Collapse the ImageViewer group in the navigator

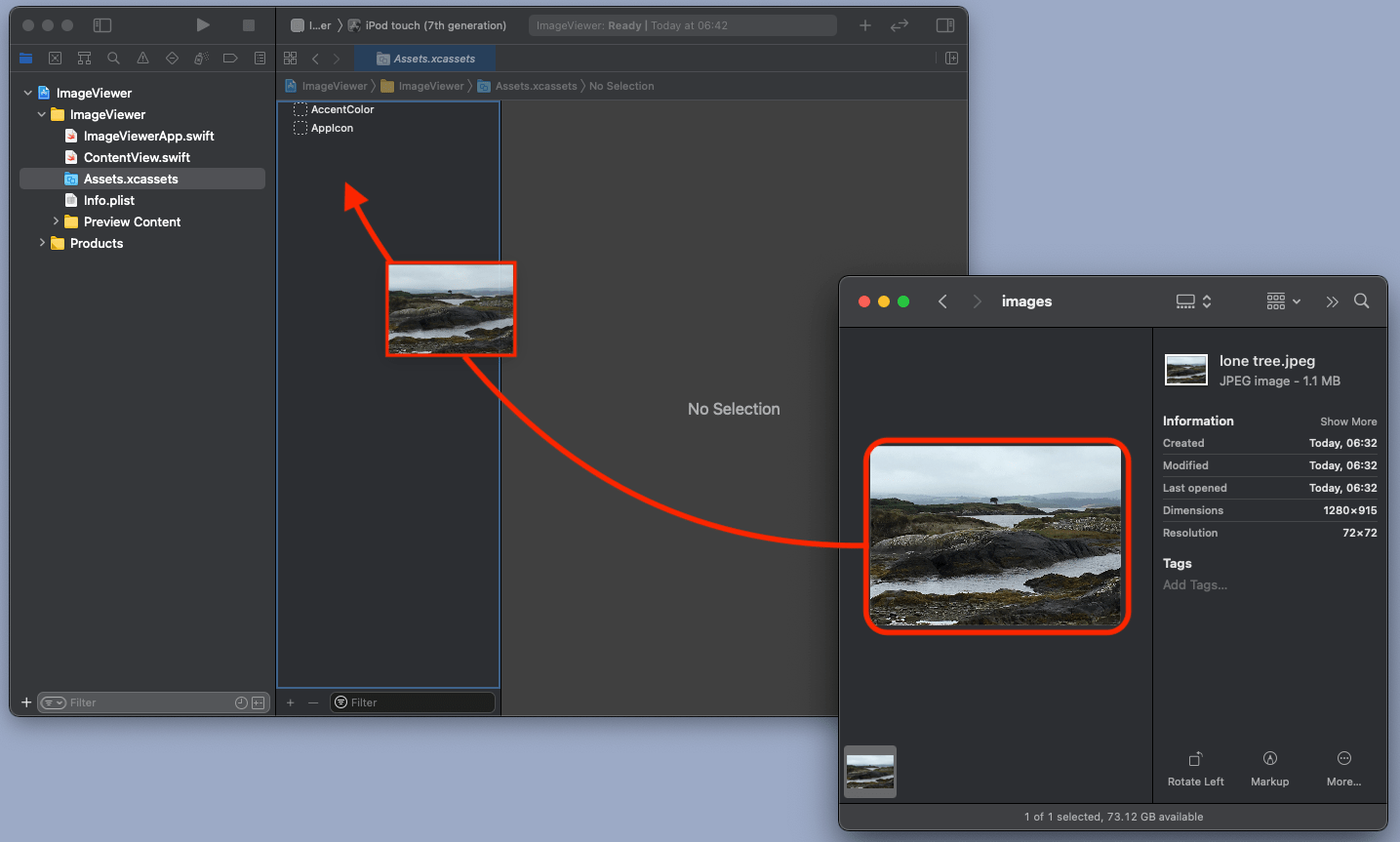(x=41, y=114)
